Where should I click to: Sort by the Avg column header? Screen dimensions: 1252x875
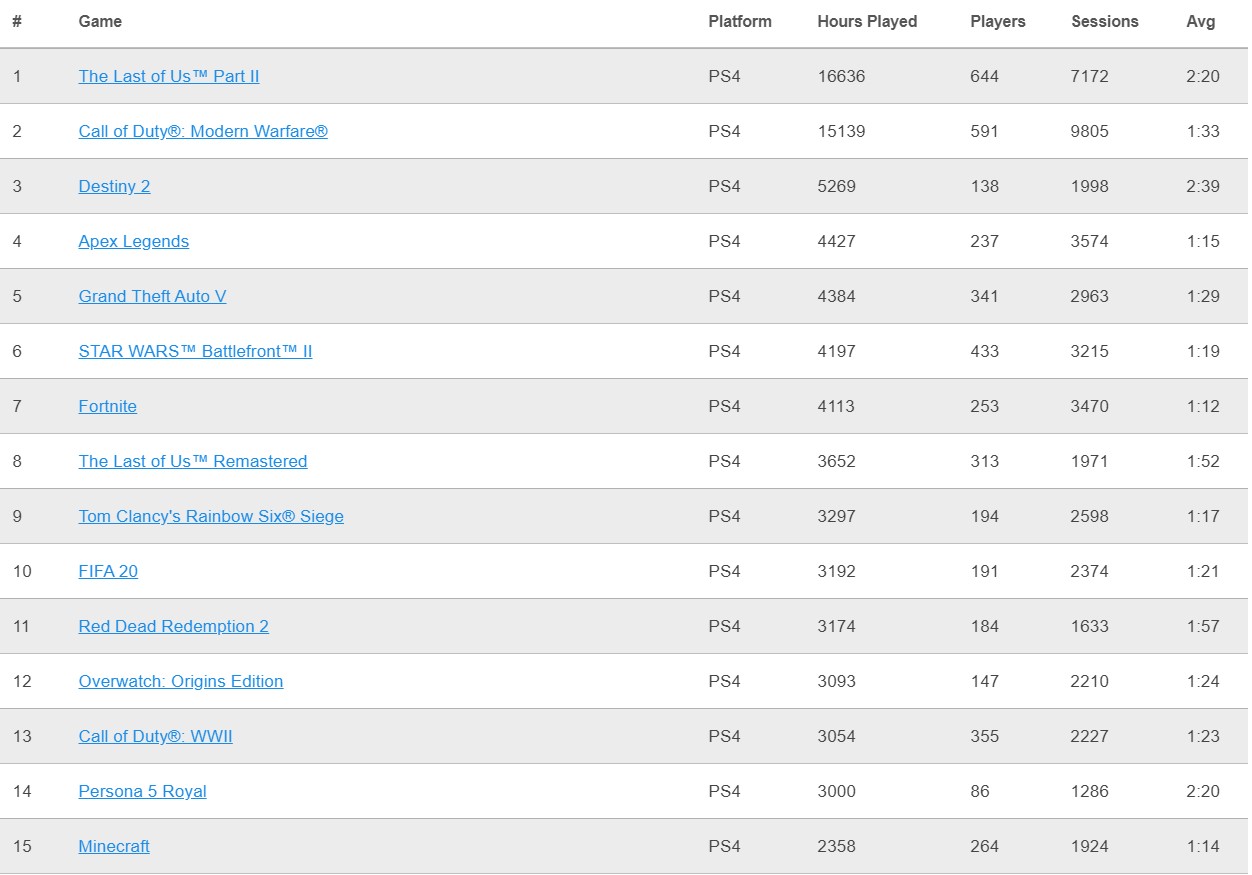click(x=1200, y=21)
